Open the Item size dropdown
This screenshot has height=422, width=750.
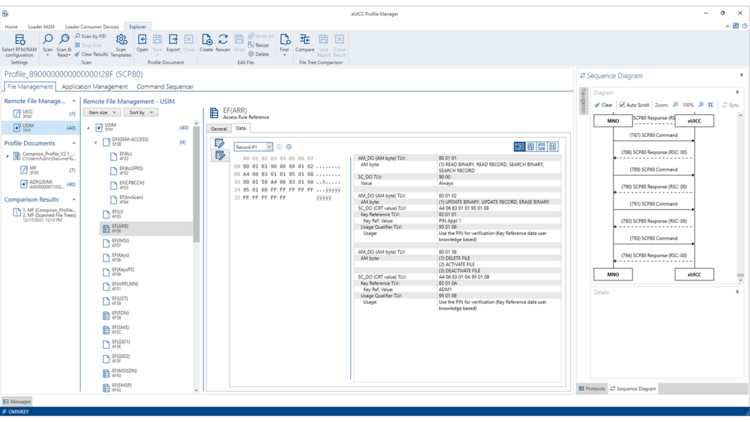coord(102,112)
